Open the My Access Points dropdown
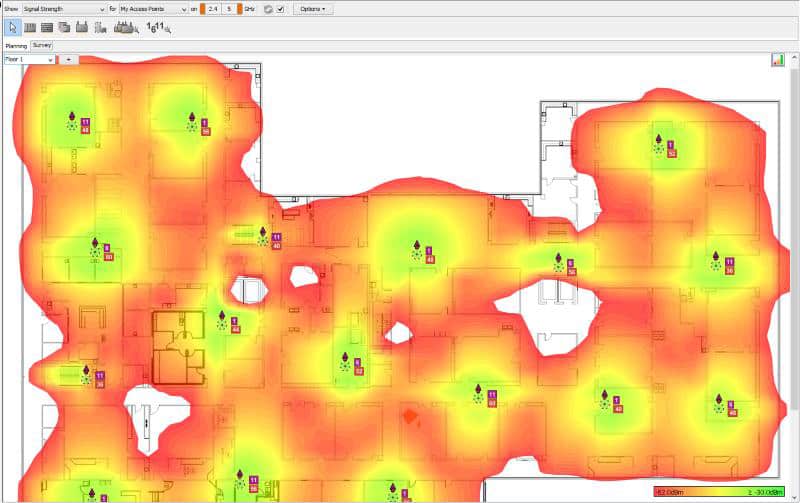The height and width of the screenshot is (503, 800). [x=152, y=9]
